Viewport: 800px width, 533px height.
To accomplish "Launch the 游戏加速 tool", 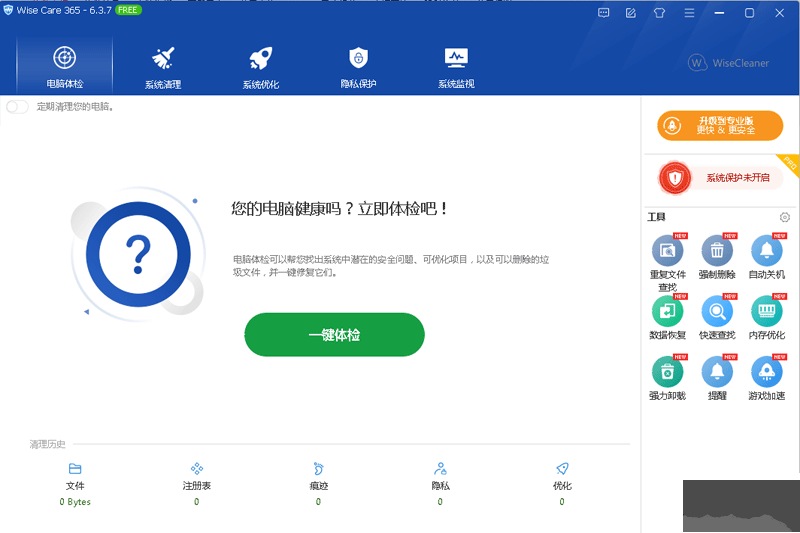I will pos(766,378).
